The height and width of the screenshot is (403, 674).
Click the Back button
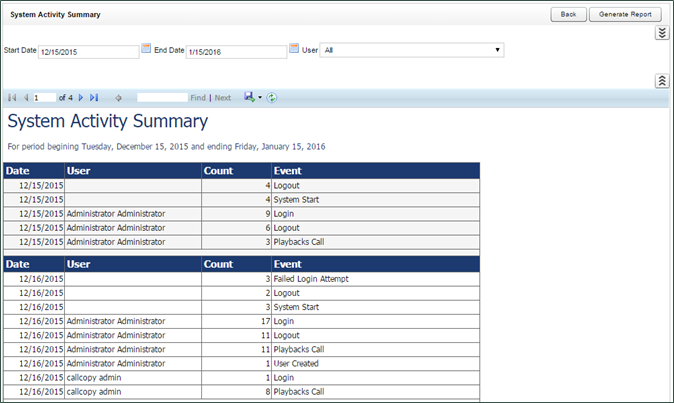[567, 14]
